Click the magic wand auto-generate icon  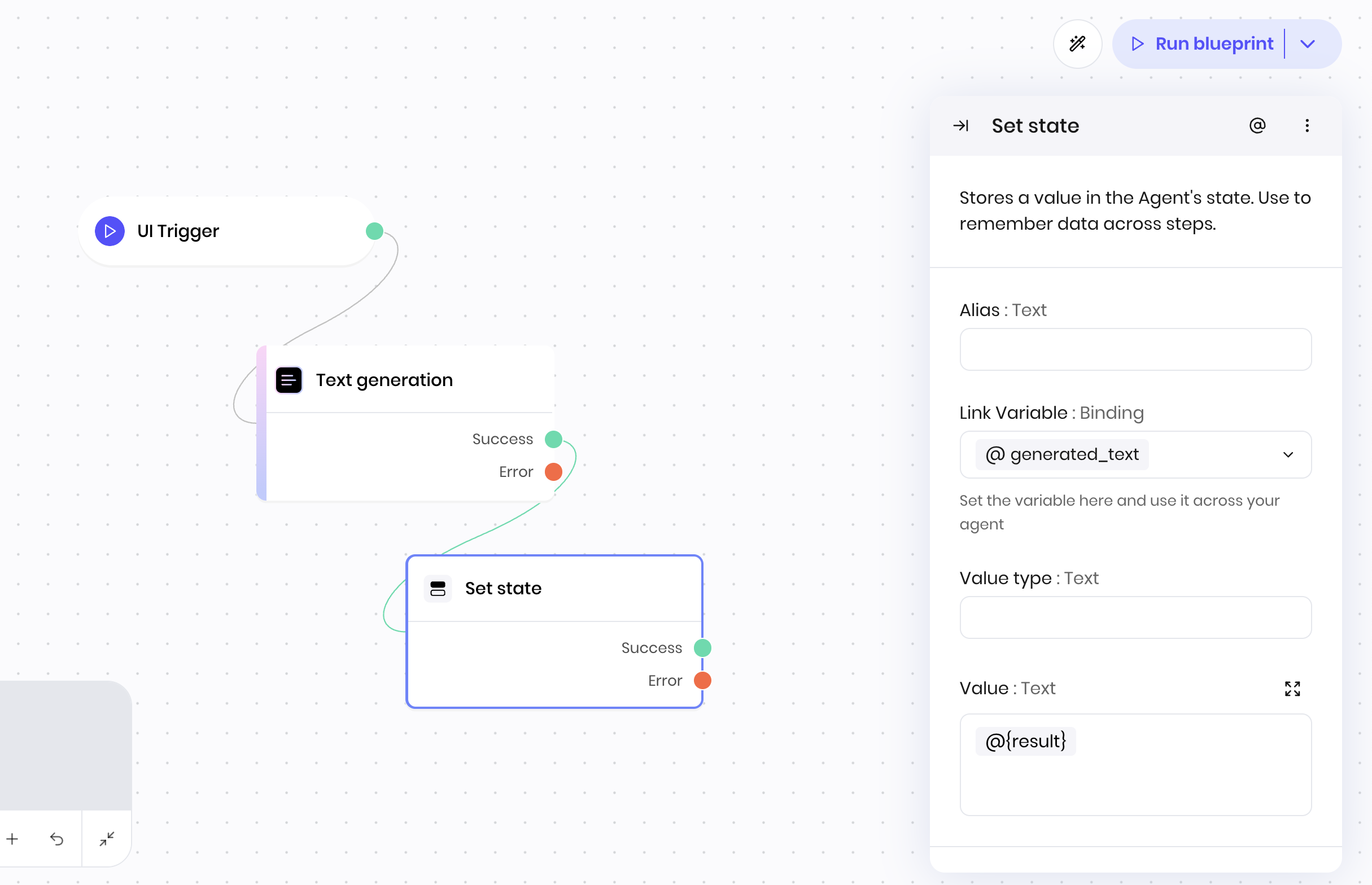tap(1077, 43)
